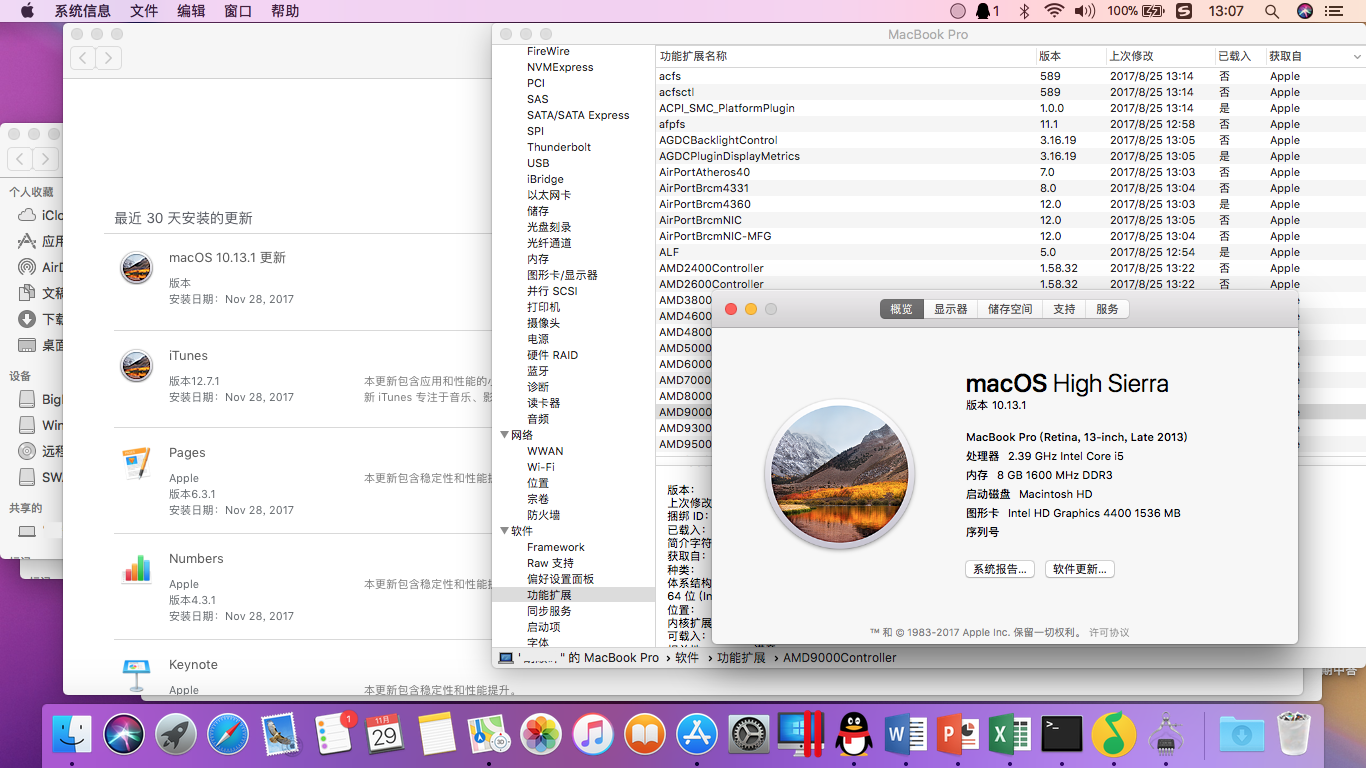Image resolution: width=1366 pixels, height=768 pixels.
Task: Click the 系统报告... button
Action: click(1000, 569)
